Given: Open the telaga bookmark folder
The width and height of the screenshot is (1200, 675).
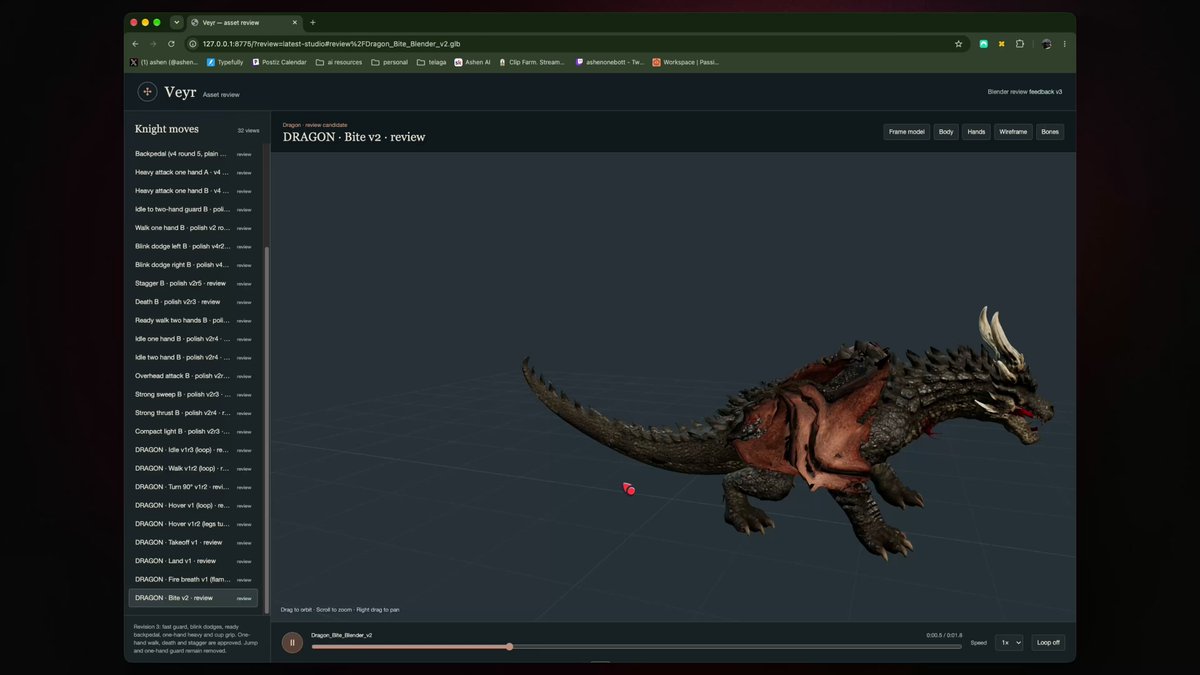Looking at the screenshot, I should (x=431, y=62).
